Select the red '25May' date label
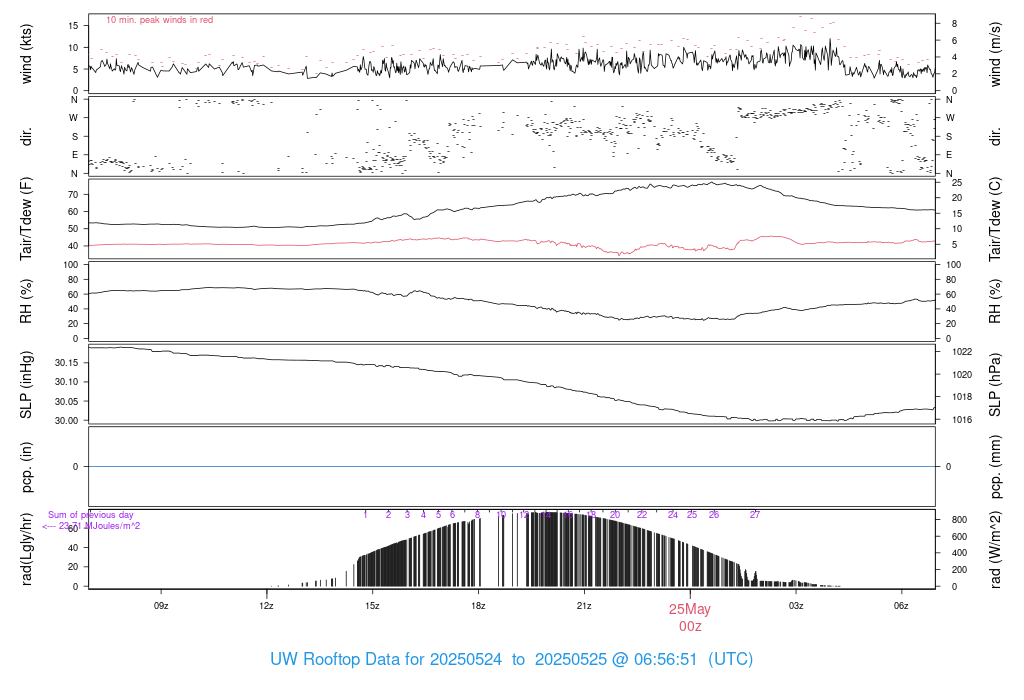 pos(690,609)
